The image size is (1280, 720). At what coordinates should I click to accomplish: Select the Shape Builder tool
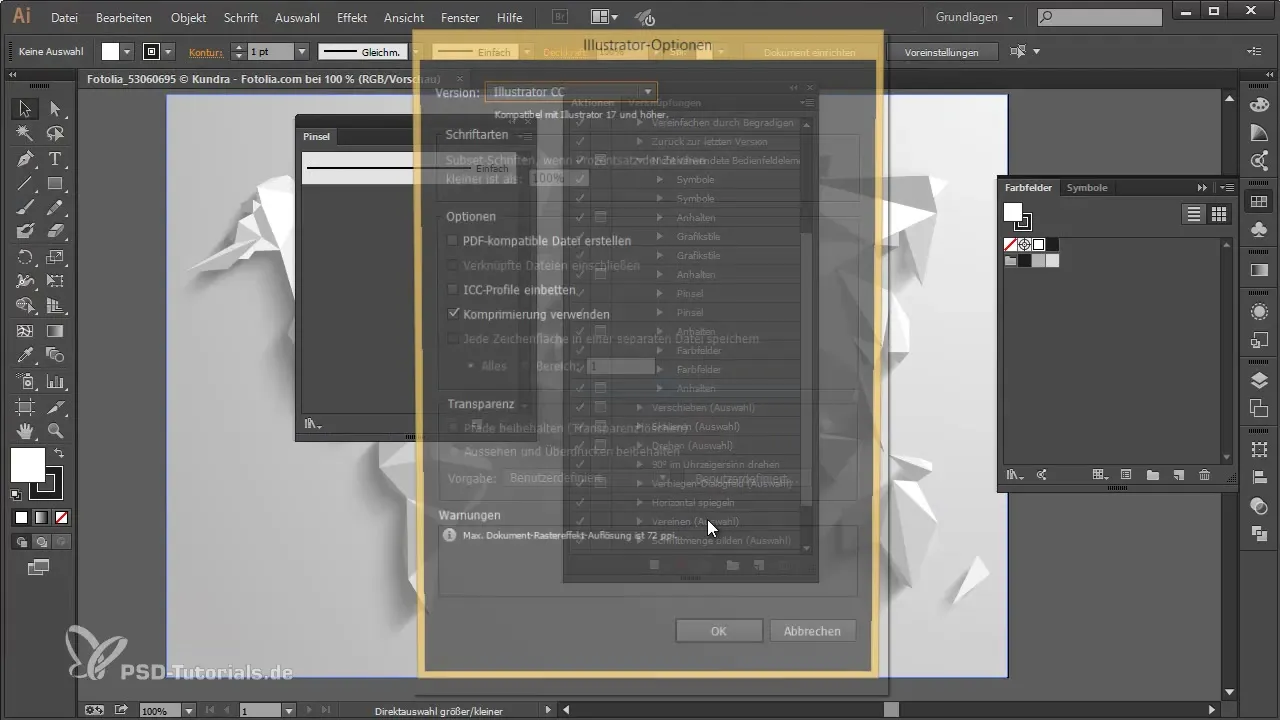coord(25,306)
